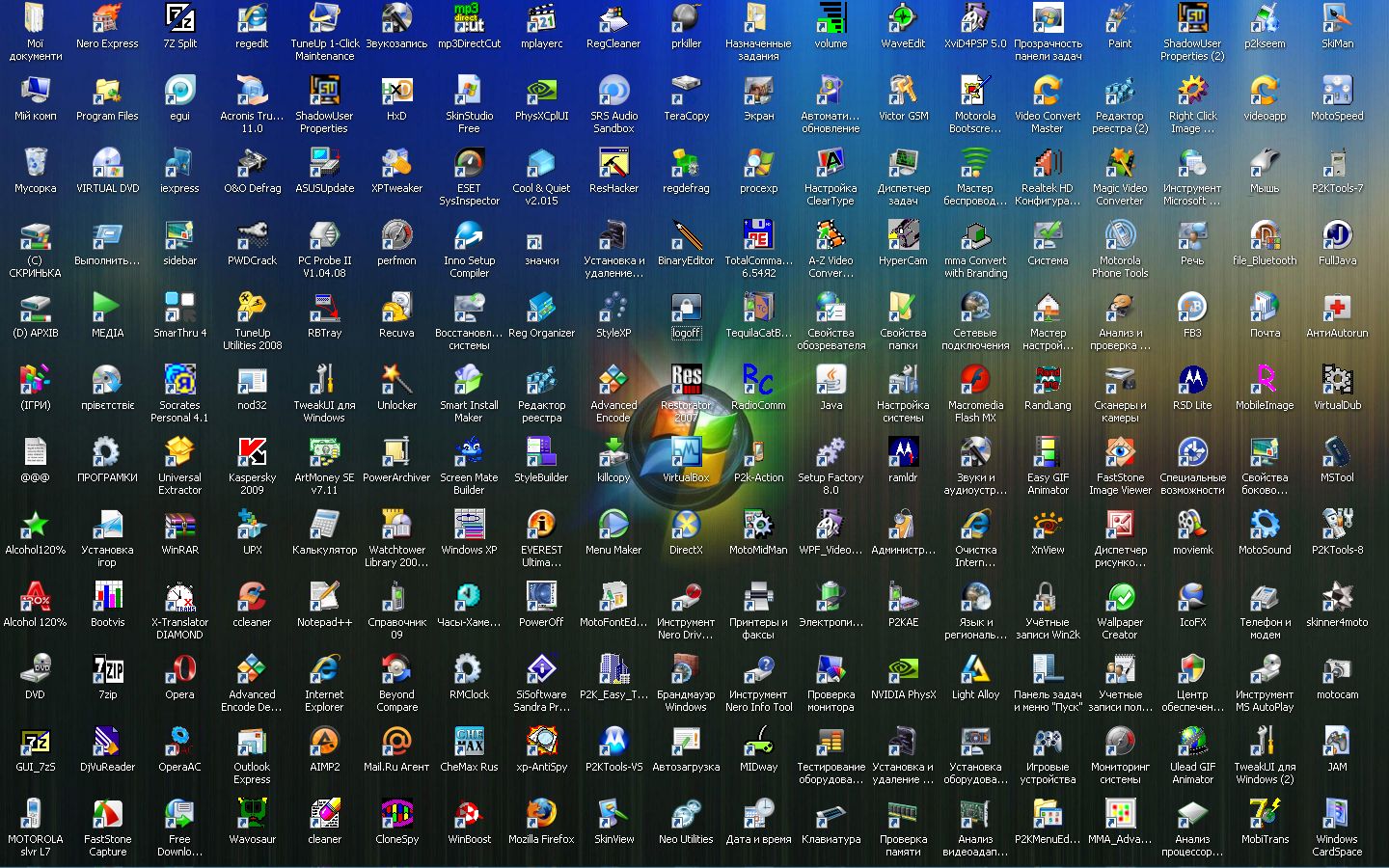The width and height of the screenshot is (1389, 868).
Task: Select the Opera icon
Action: (179, 668)
